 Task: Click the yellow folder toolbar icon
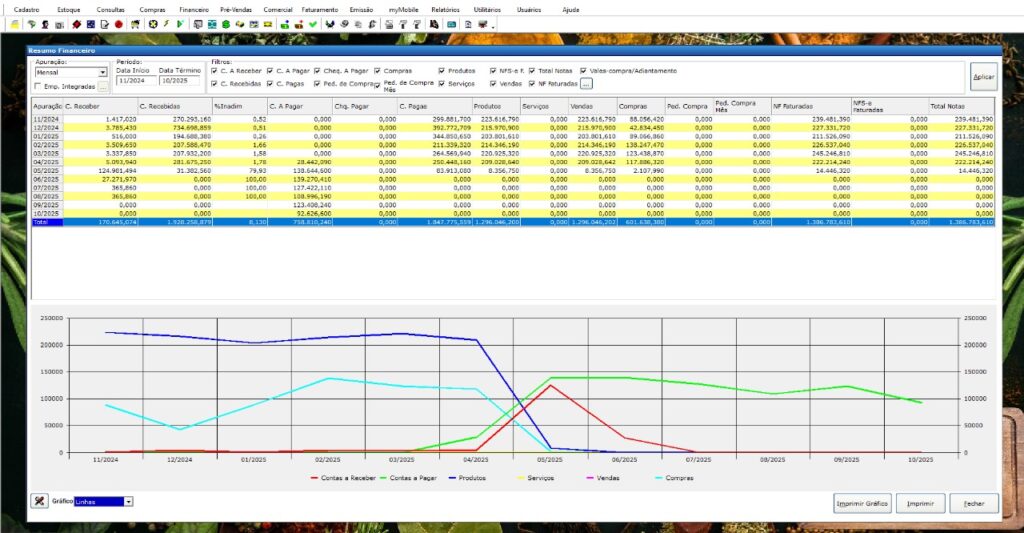click(14, 23)
